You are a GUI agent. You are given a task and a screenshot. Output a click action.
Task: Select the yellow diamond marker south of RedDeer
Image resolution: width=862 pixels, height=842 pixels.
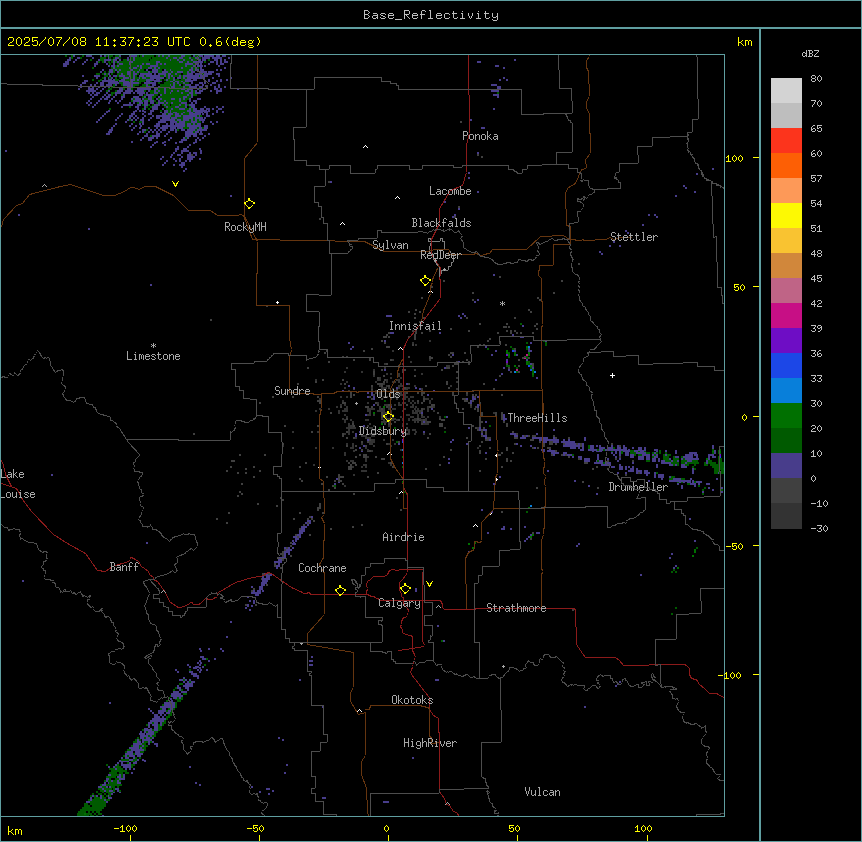(426, 281)
